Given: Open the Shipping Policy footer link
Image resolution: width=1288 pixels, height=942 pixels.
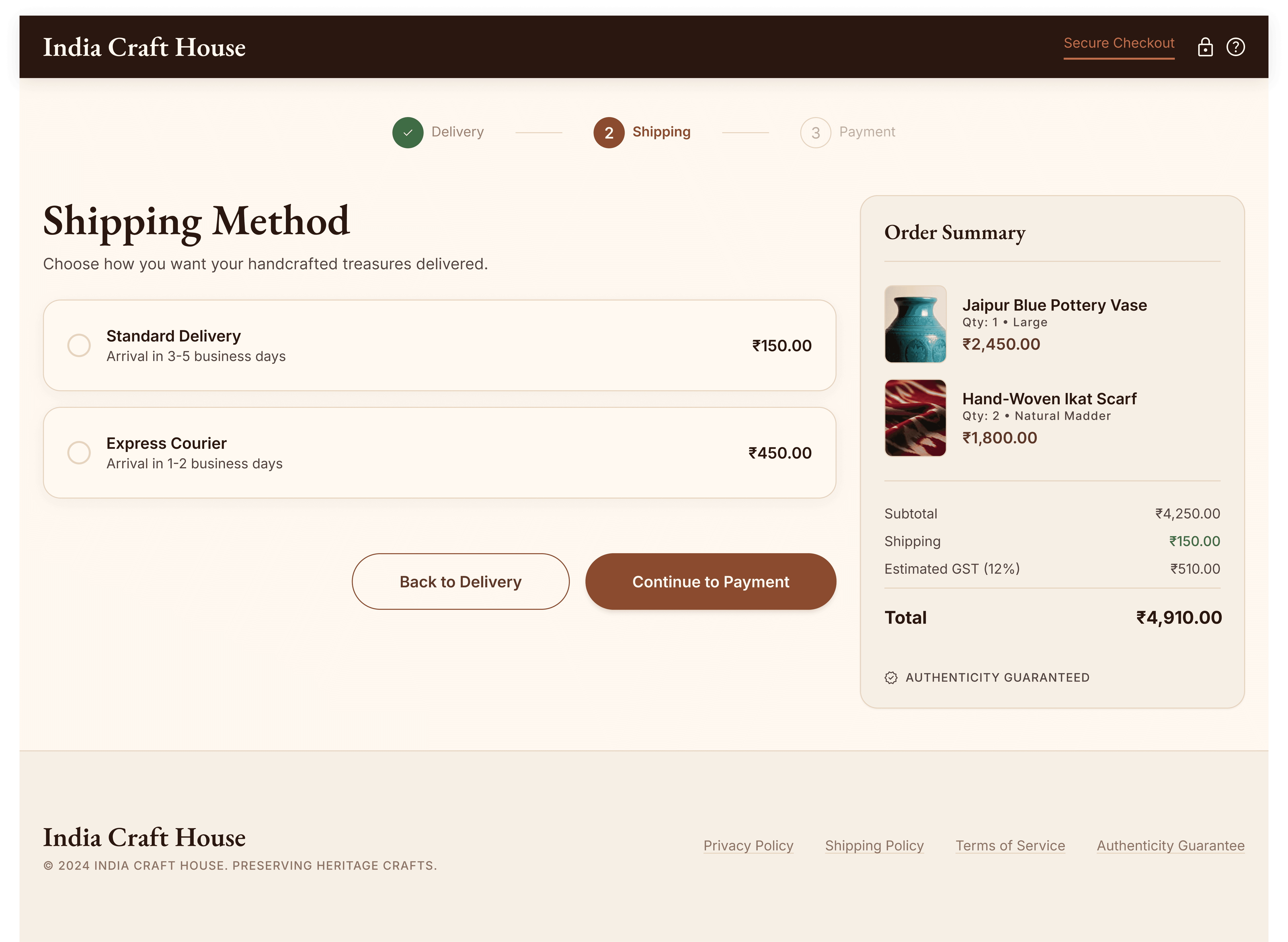Looking at the screenshot, I should (874, 846).
